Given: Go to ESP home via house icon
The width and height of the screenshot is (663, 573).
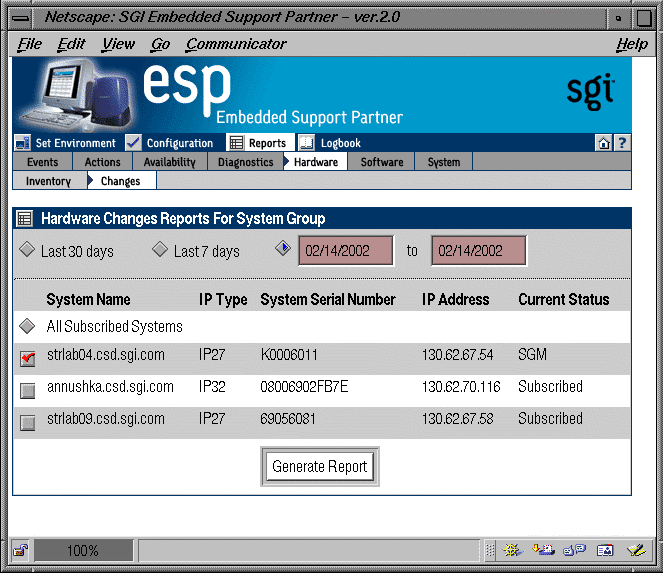Looking at the screenshot, I should (603, 143).
